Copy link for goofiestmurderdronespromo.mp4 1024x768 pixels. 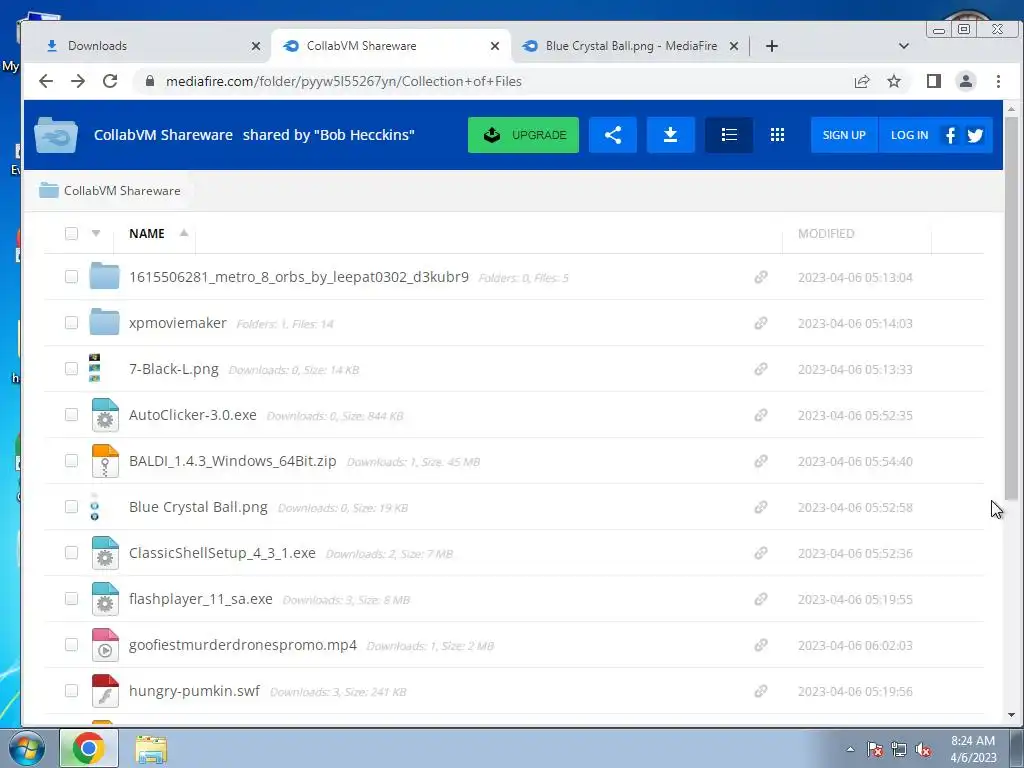[x=761, y=645]
